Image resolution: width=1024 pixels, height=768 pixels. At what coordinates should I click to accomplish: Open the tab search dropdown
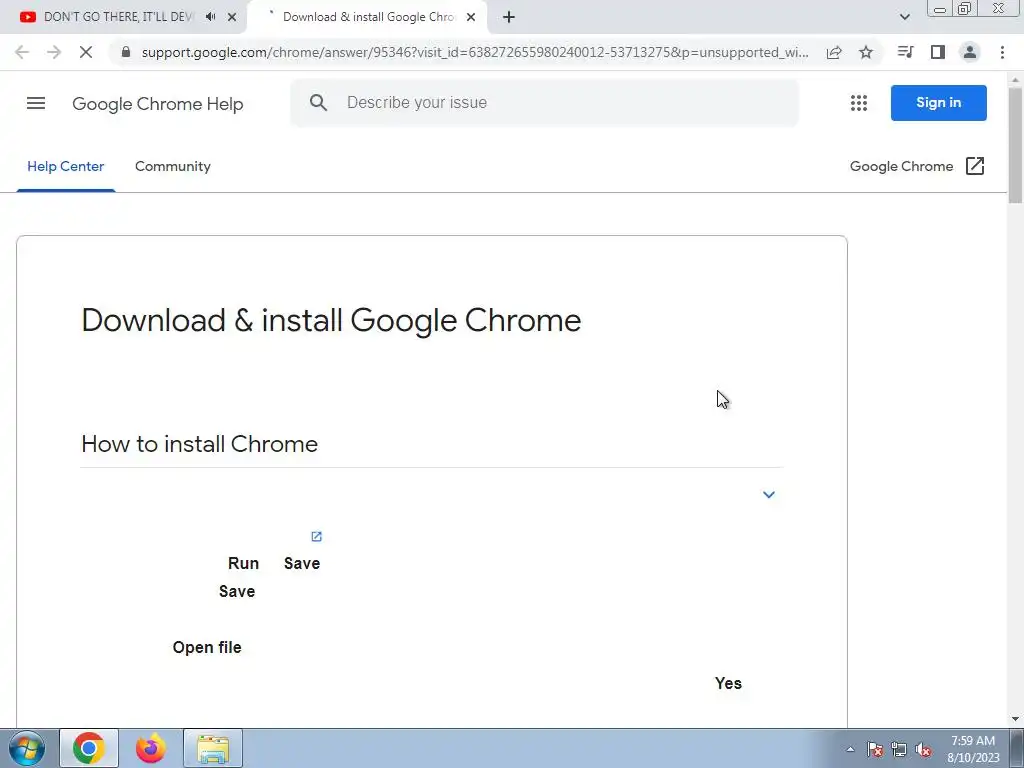(x=904, y=17)
